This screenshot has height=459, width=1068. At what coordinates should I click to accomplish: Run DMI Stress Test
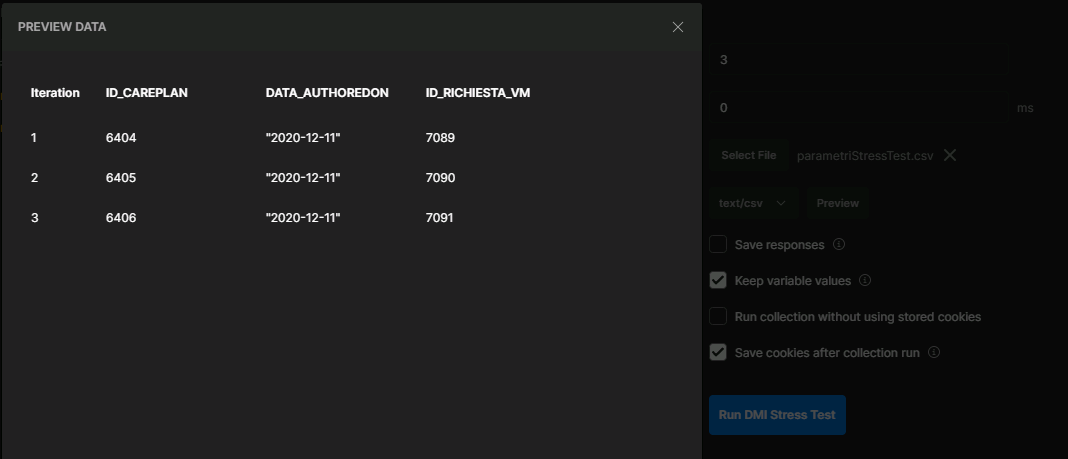(777, 415)
